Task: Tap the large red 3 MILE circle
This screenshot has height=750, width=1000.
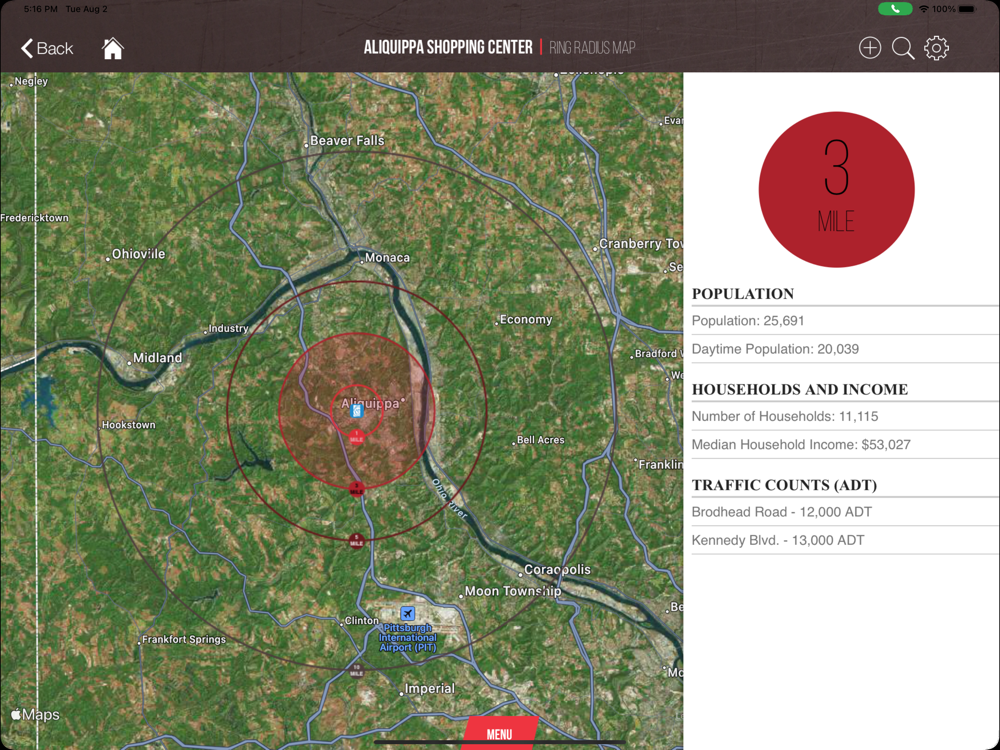Action: pos(836,189)
